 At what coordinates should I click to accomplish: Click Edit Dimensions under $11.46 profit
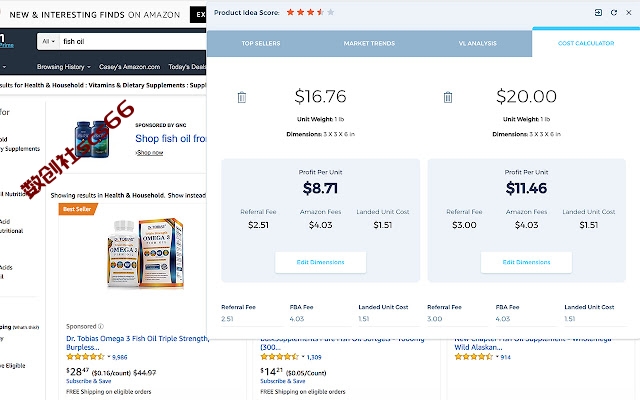coord(526,262)
